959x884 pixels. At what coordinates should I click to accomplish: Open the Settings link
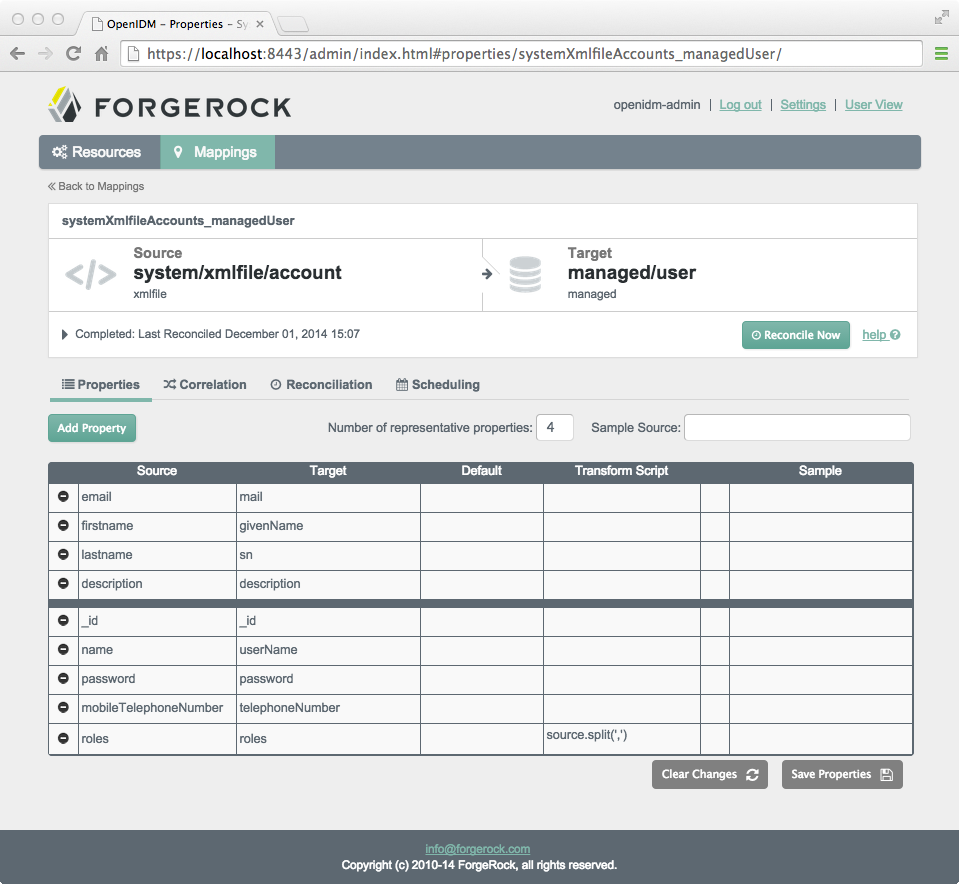coord(803,105)
